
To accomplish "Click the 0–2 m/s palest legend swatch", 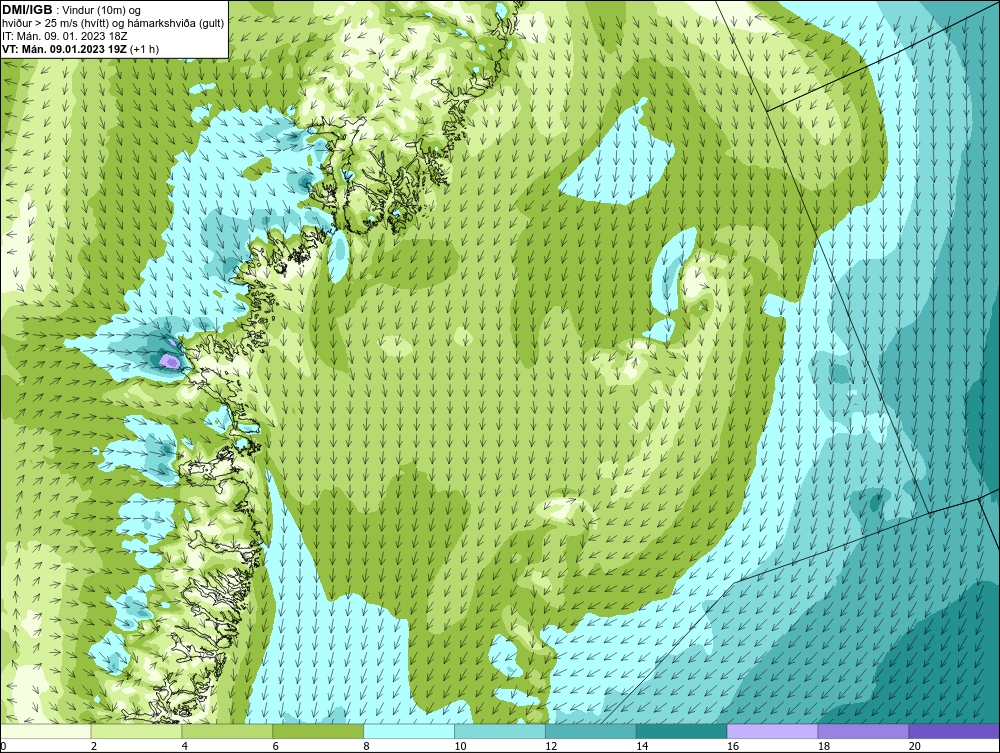I will point(45,731).
